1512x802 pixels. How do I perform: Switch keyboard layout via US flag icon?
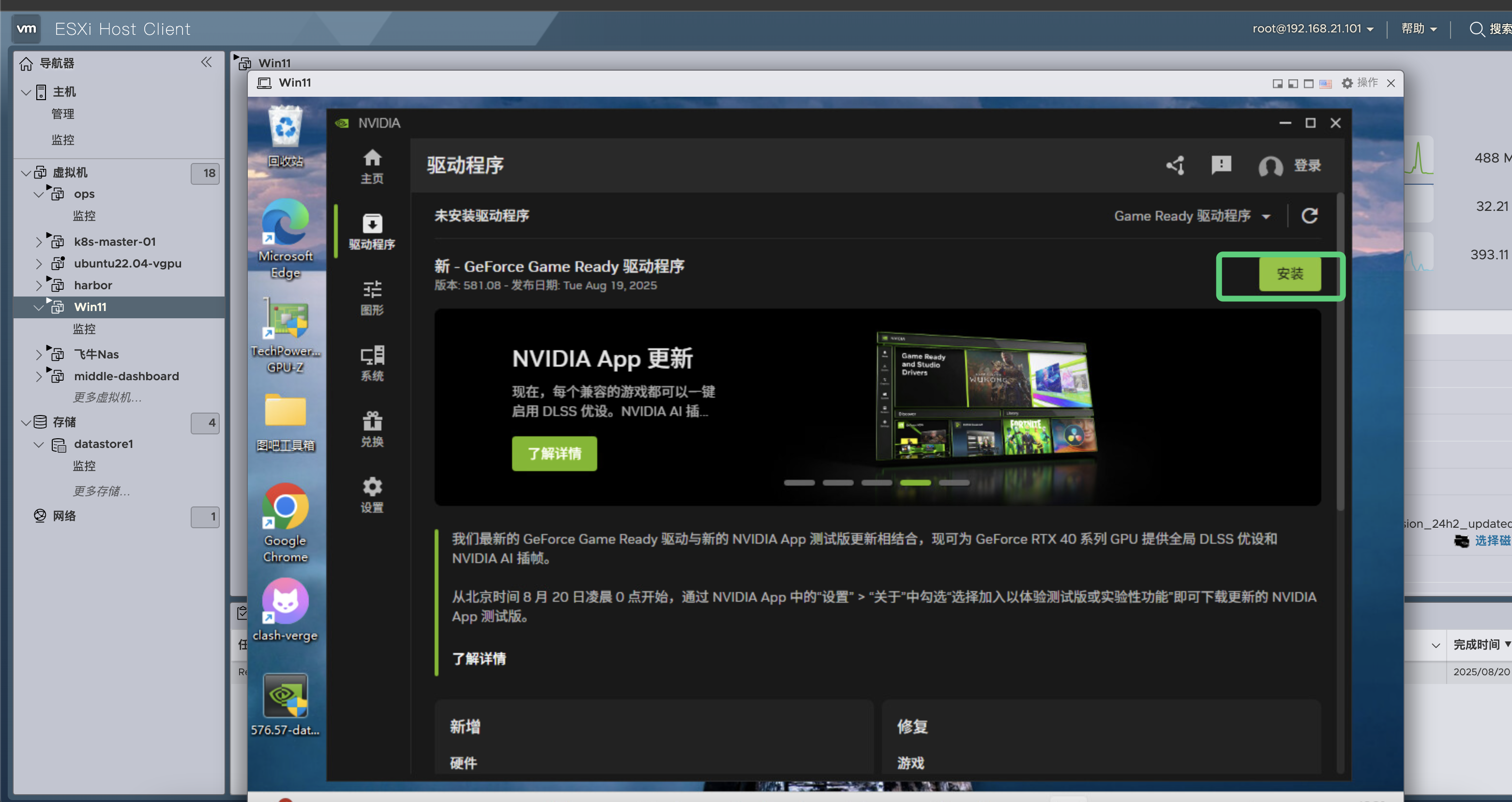pos(1325,83)
